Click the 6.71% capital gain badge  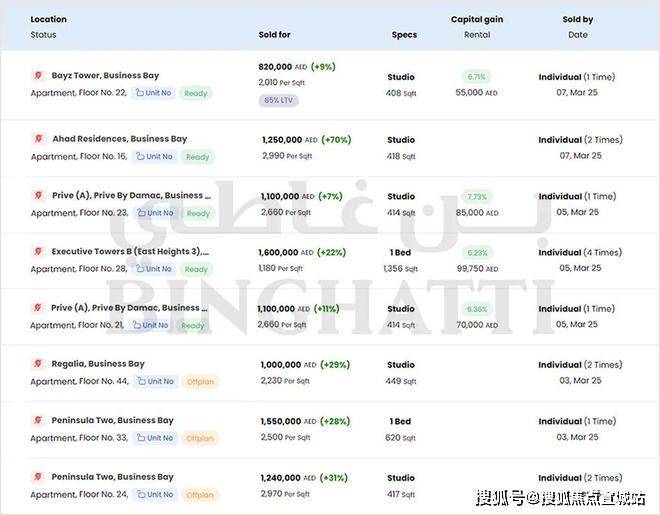tap(477, 76)
